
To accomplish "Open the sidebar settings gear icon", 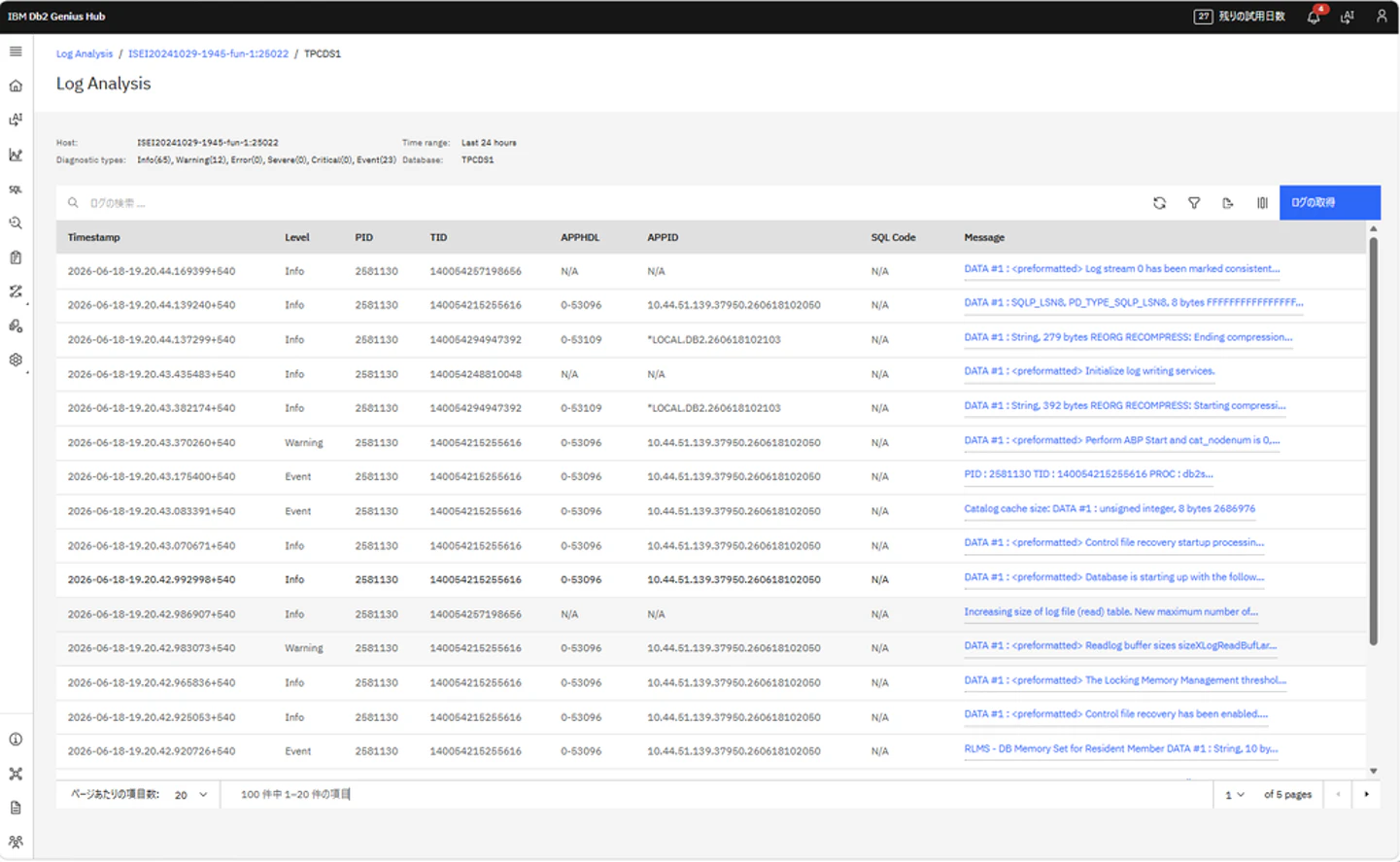I will 16,360.
